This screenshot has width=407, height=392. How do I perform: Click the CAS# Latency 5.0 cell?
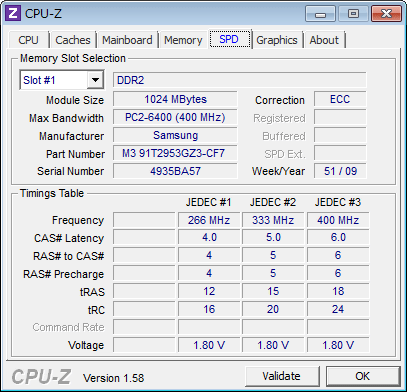[273, 238]
